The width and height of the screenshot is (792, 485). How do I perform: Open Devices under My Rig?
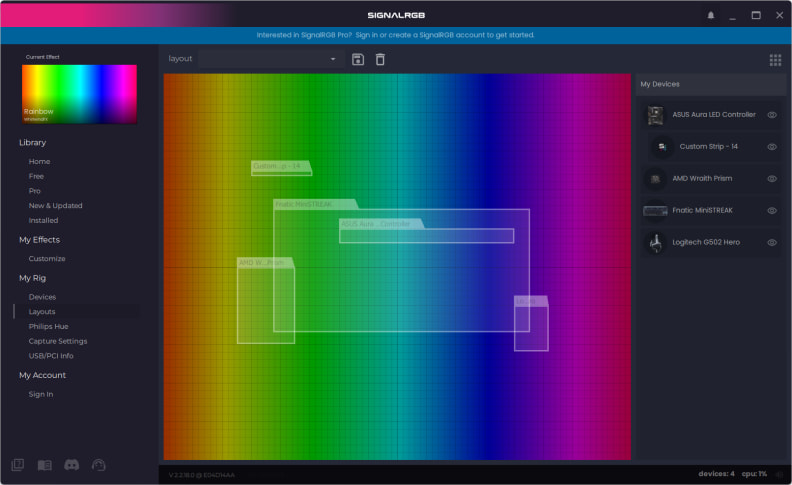click(42, 297)
